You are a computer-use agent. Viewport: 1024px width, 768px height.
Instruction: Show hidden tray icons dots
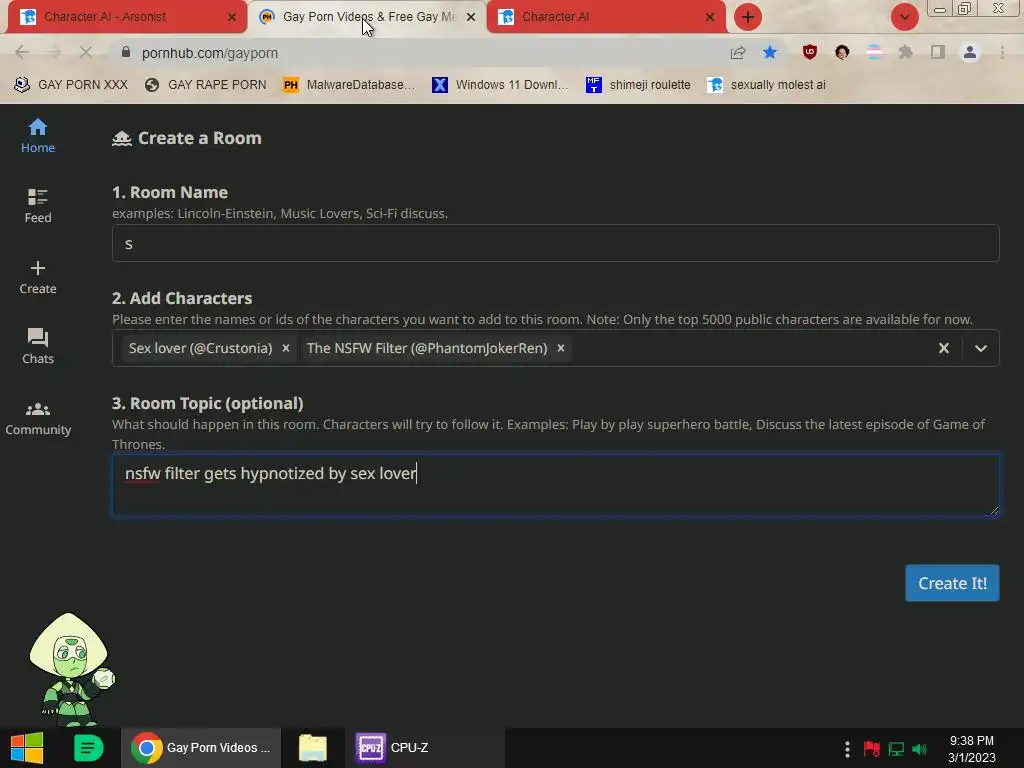point(846,749)
